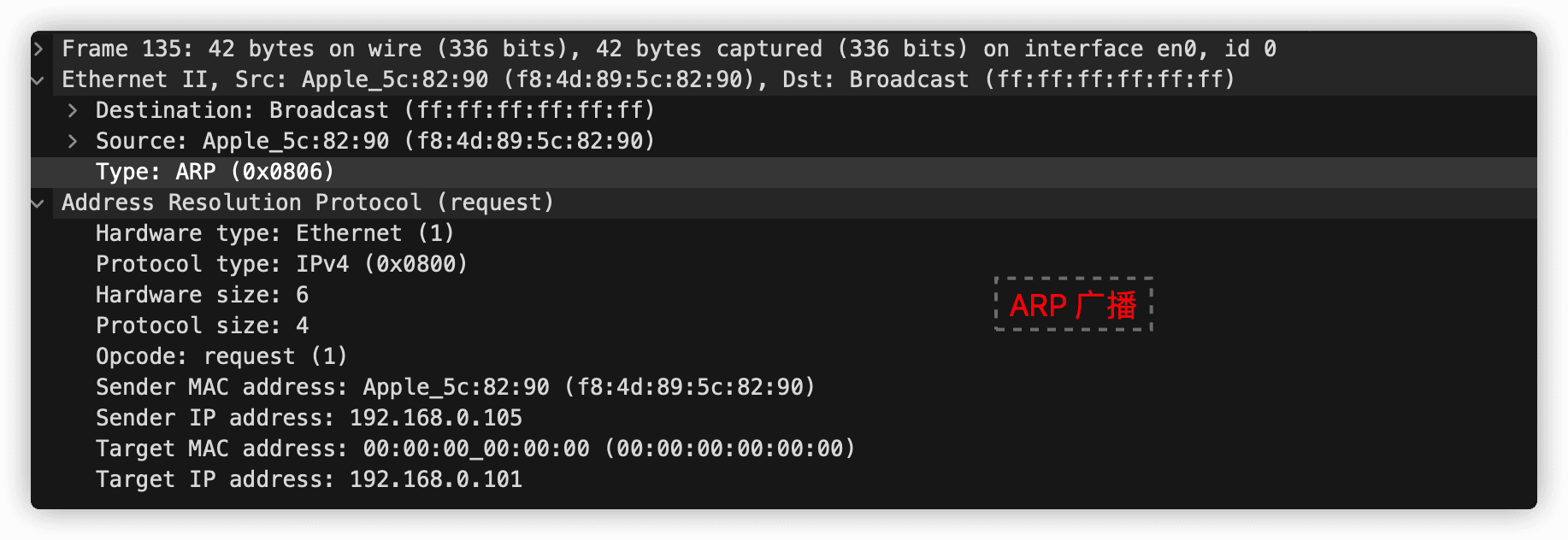
Task: Select the Opcode: request (1) field
Action: 222,357
